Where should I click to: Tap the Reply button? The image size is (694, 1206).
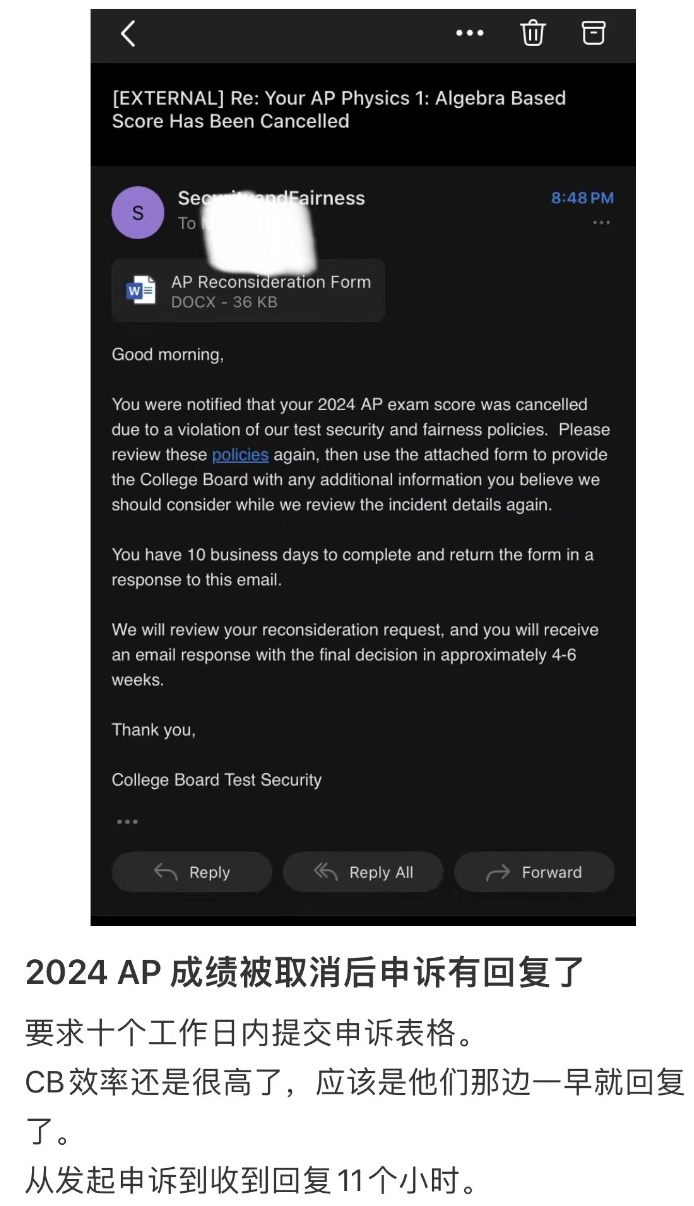192,872
